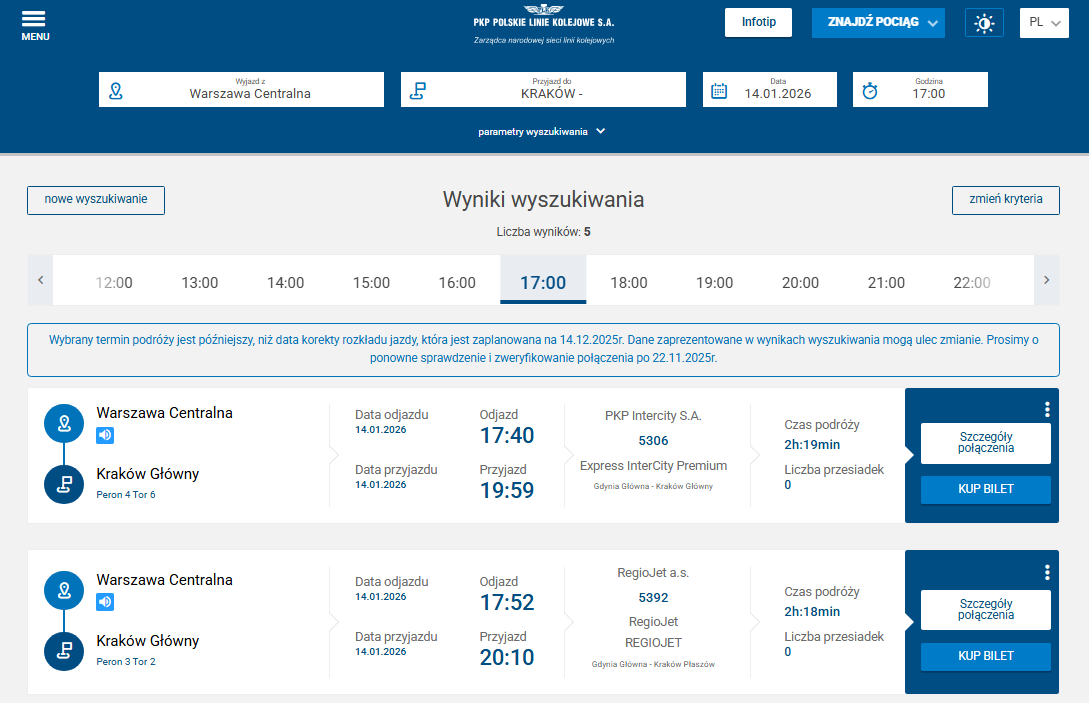Select the 19:00 hour tab
The image size is (1089, 703).
pyautogui.click(x=715, y=282)
